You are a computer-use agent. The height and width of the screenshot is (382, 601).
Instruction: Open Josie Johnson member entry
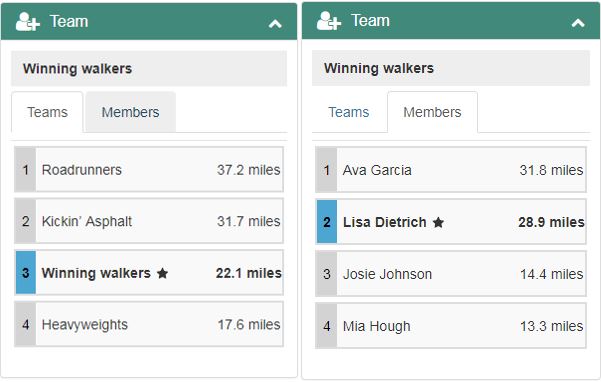click(x=451, y=274)
